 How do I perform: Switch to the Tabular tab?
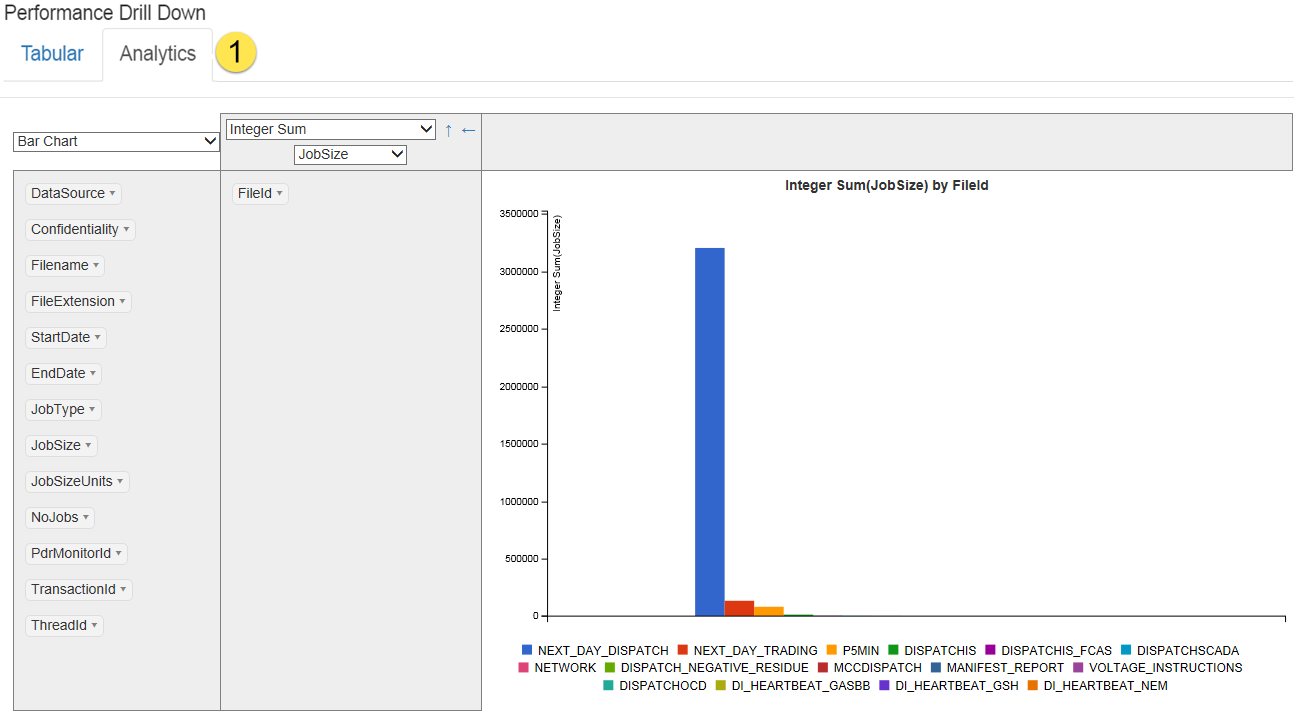click(52, 54)
